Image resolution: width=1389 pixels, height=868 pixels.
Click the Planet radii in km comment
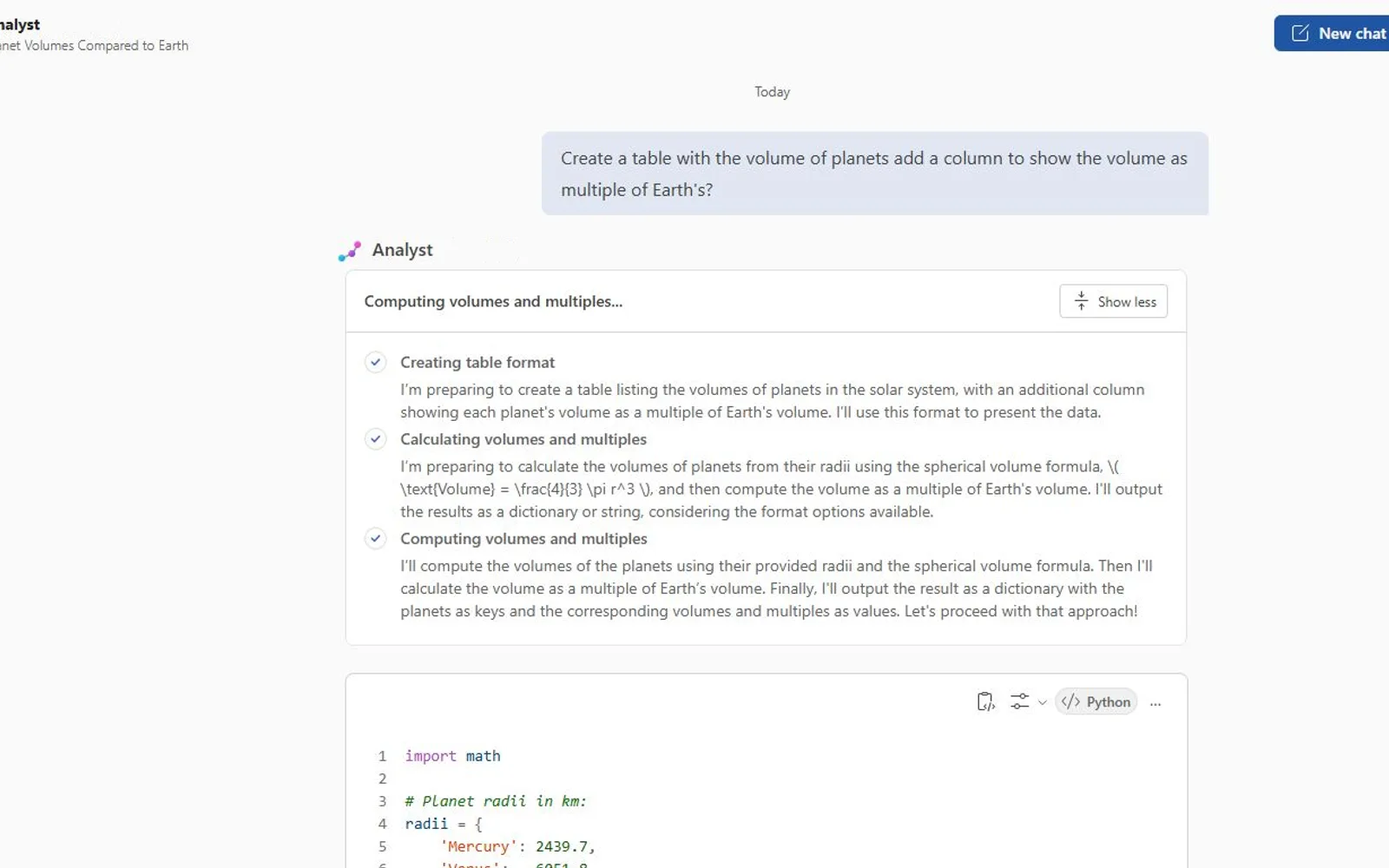pyautogui.click(x=496, y=801)
